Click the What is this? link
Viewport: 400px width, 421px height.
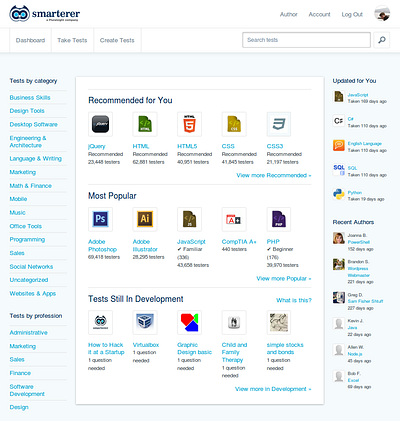[294, 300]
